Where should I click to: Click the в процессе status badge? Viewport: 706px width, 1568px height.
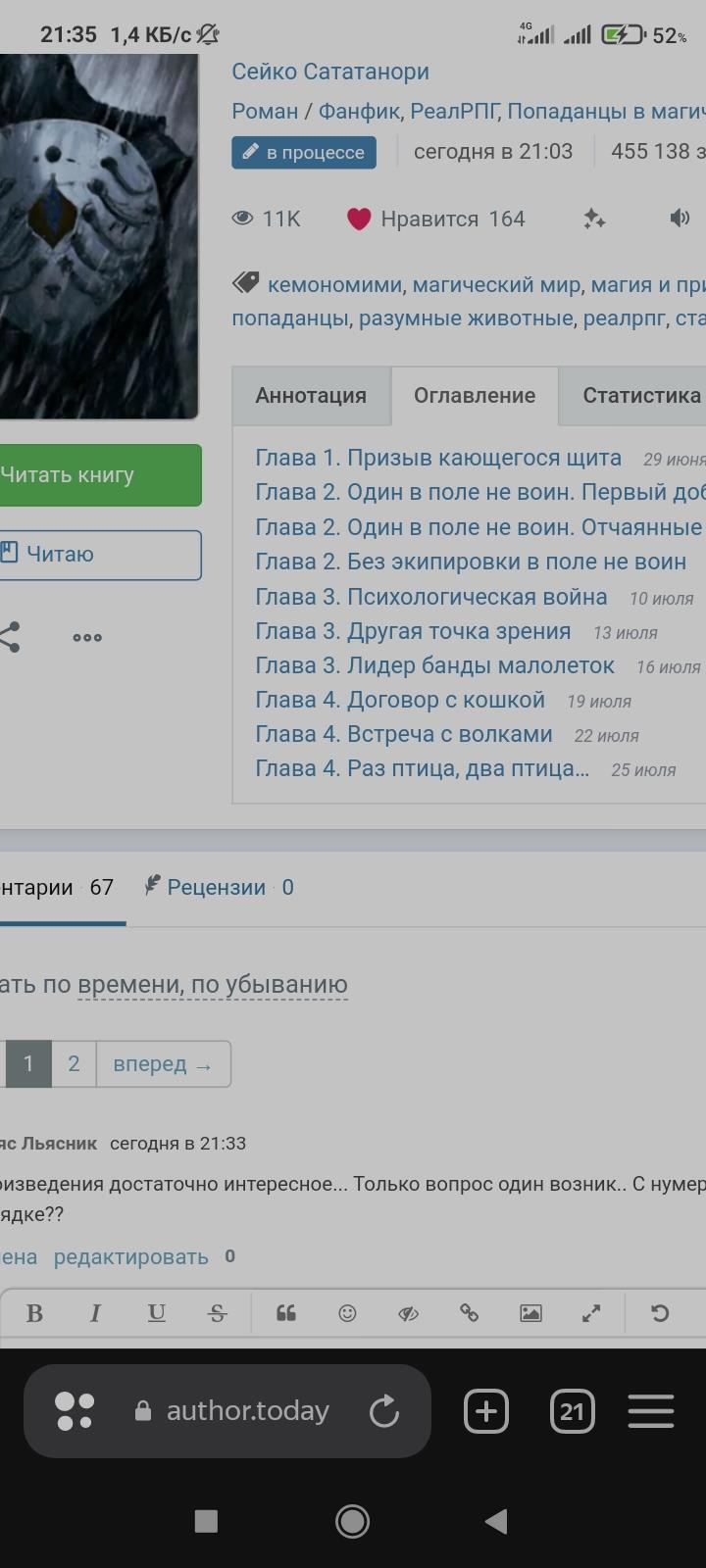click(x=304, y=153)
